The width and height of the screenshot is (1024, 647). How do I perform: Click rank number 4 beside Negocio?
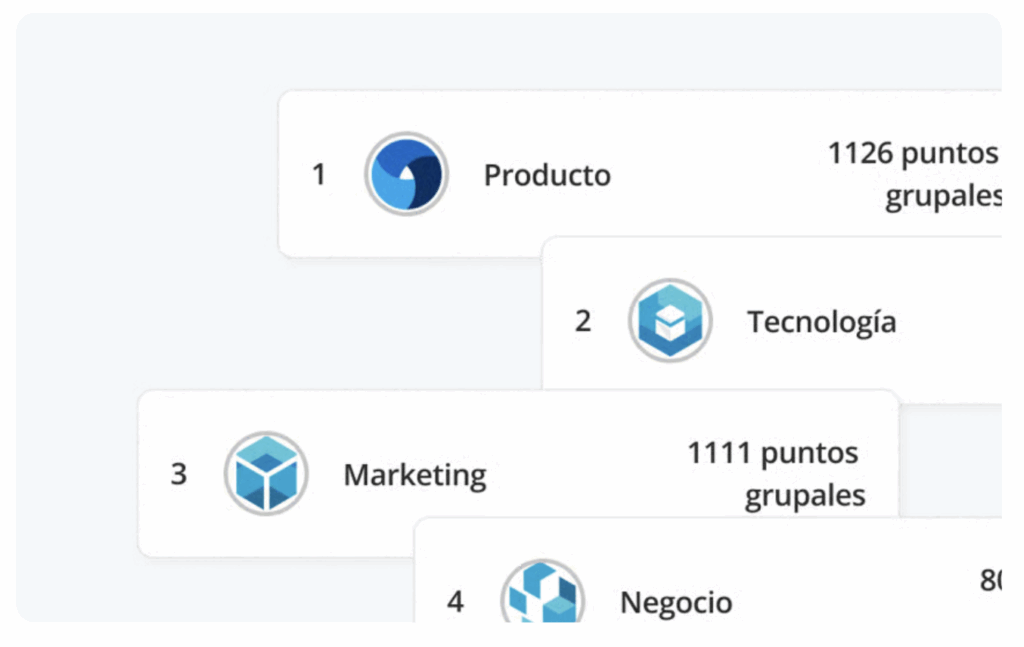[x=455, y=602]
